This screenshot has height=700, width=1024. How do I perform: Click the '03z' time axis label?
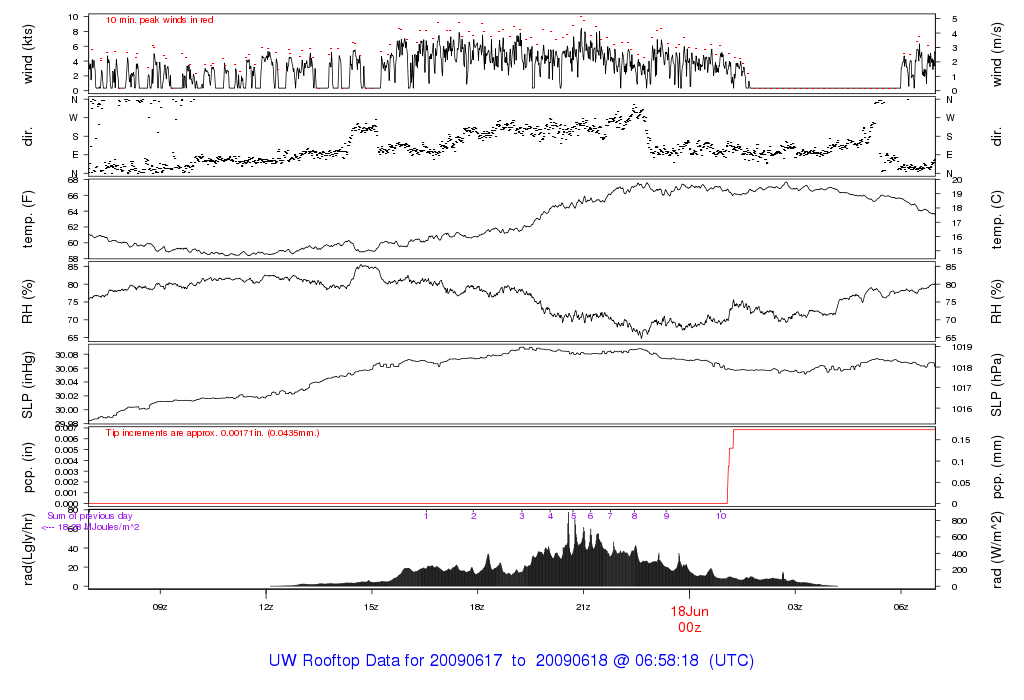[x=795, y=607]
